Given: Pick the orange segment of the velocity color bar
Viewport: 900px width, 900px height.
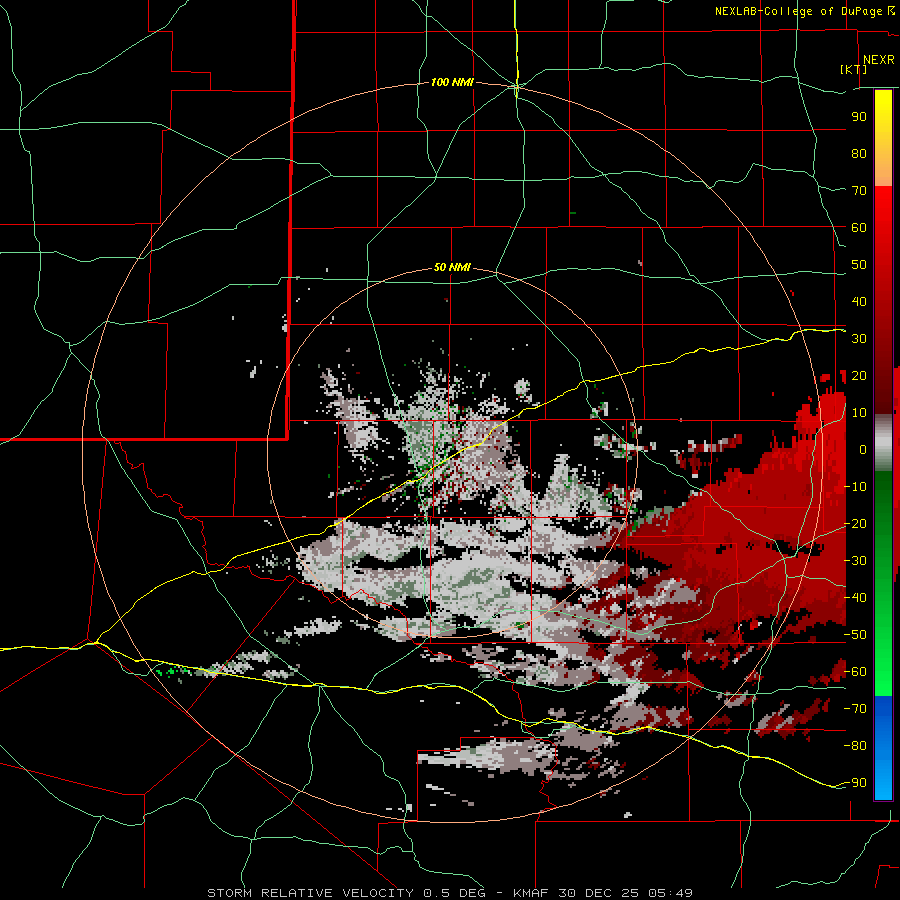Looking at the screenshot, I should (883, 168).
